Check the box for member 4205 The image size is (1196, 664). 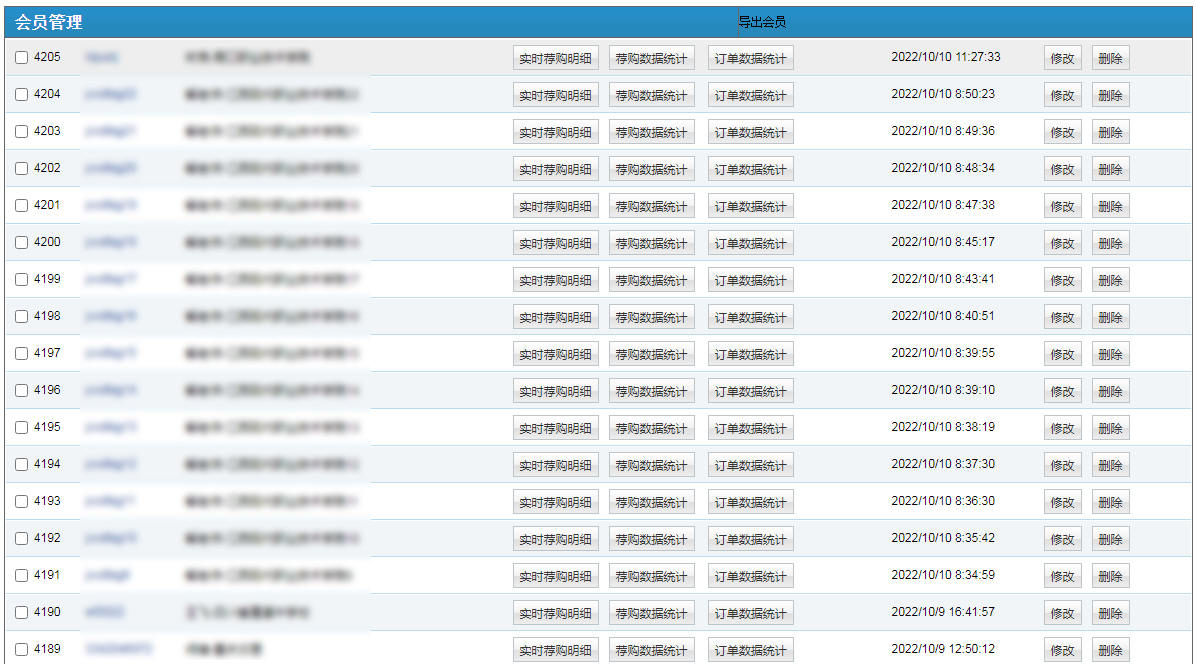pos(22,58)
